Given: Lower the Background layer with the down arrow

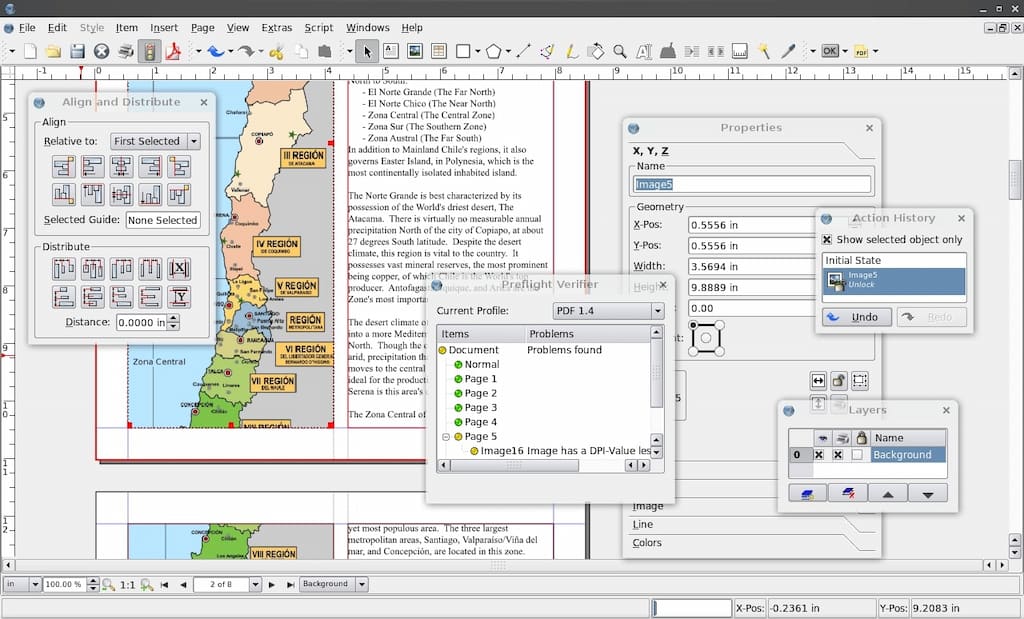Looking at the screenshot, I should point(927,493).
